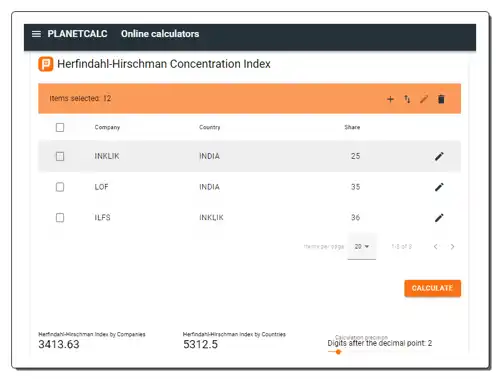The height and width of the screenshot is (379, 500).
Task: Toggle the checkbox for the INKLIK row
Action: point(60,156)
